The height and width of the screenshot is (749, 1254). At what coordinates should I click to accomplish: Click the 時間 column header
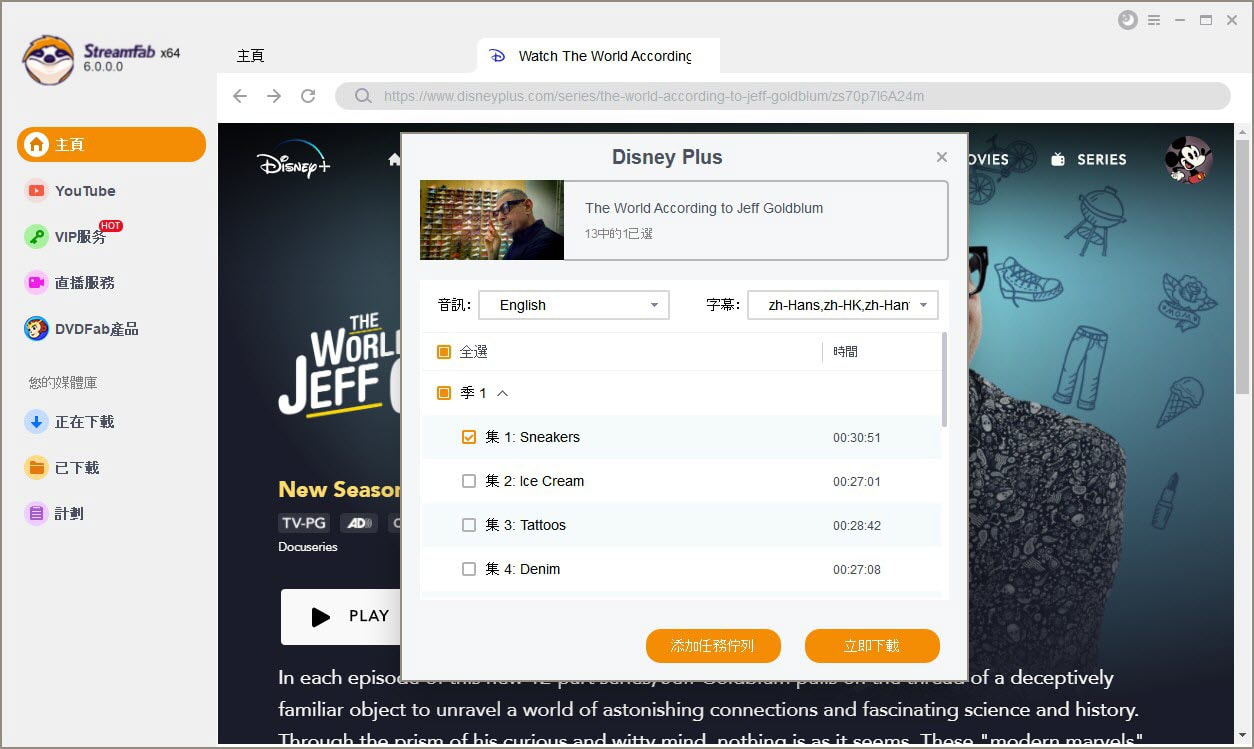click(x=845, y=352)
